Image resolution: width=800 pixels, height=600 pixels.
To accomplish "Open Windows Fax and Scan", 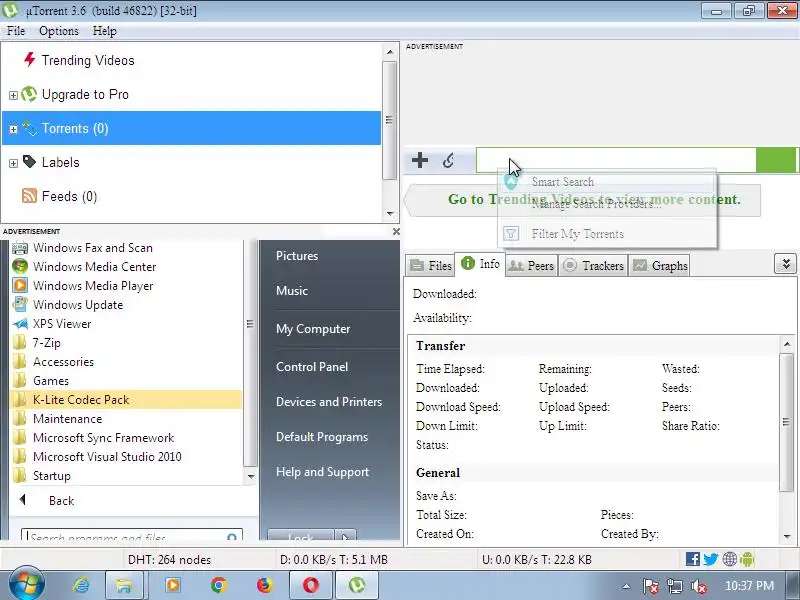I will click(x=125, y=248).
